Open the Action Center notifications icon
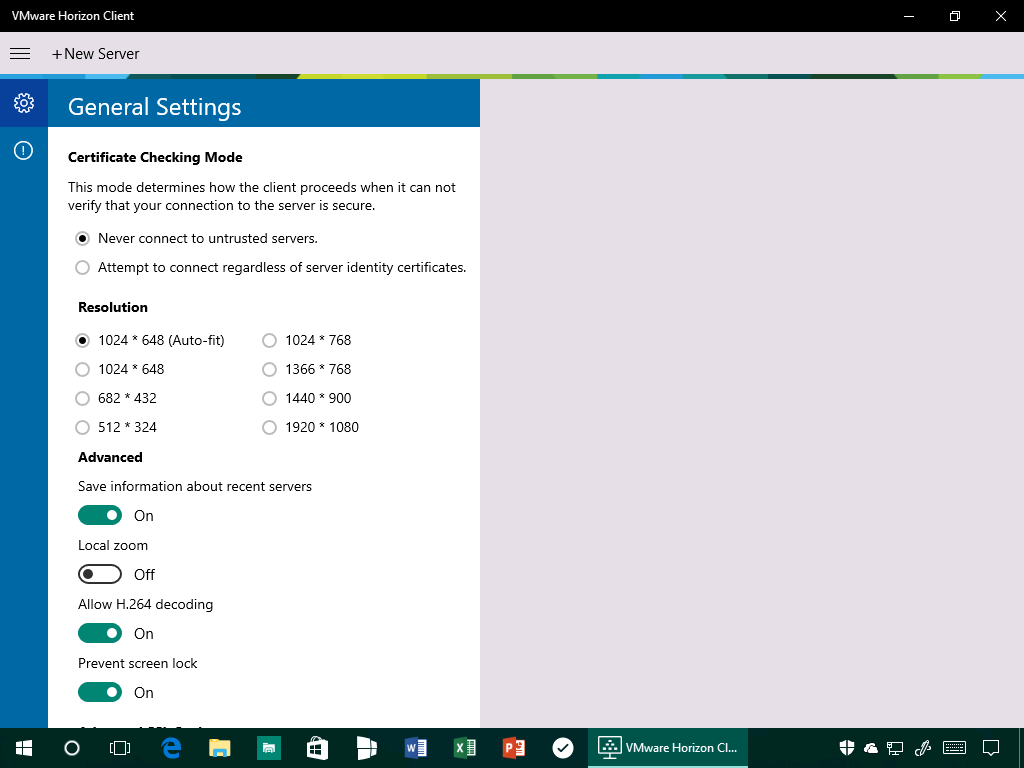This screenshot has width=1024, height=768. 991,748
